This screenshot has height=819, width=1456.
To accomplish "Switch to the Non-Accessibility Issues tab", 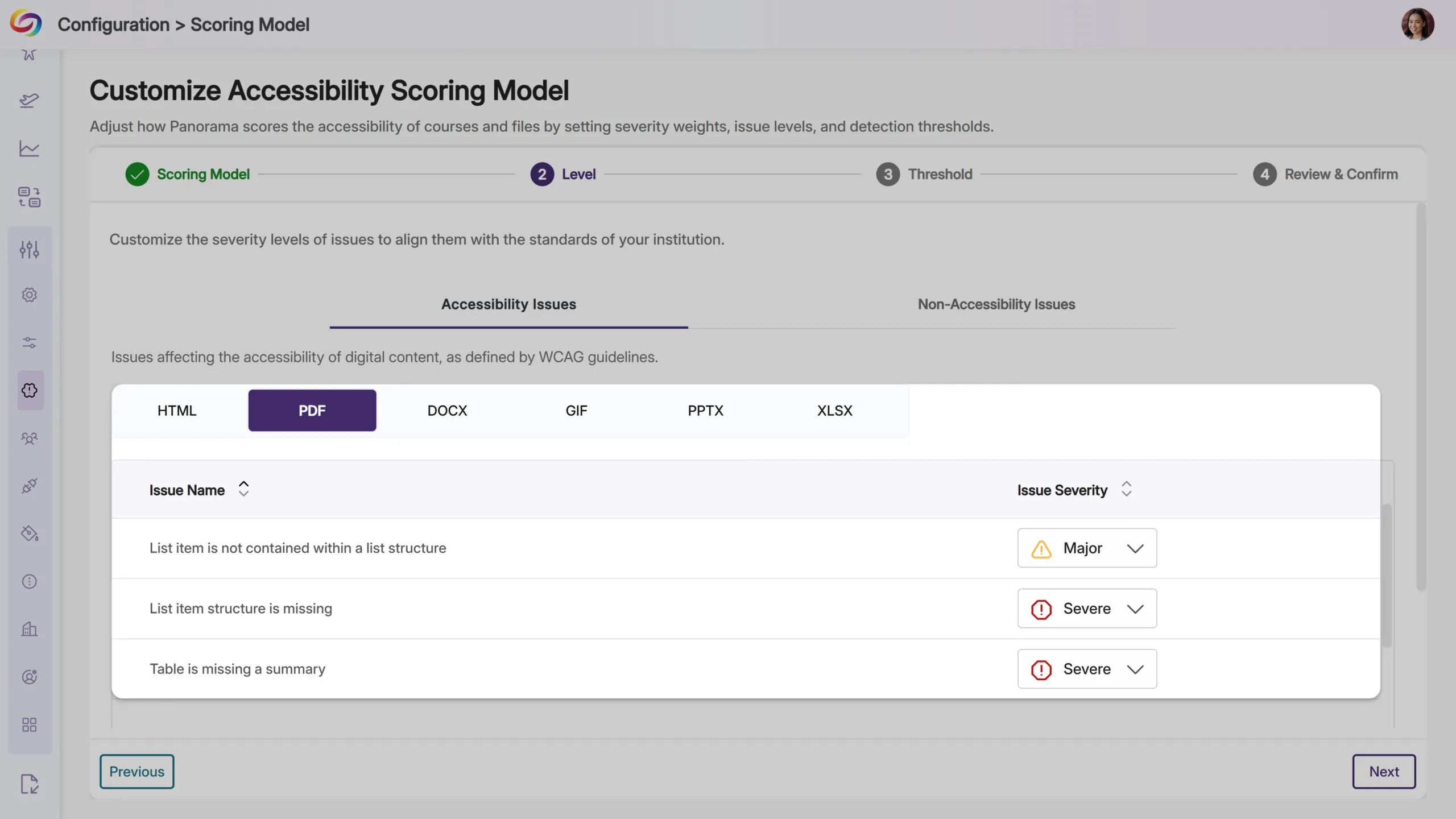I will pyautogui.click(x=996, y=304).
